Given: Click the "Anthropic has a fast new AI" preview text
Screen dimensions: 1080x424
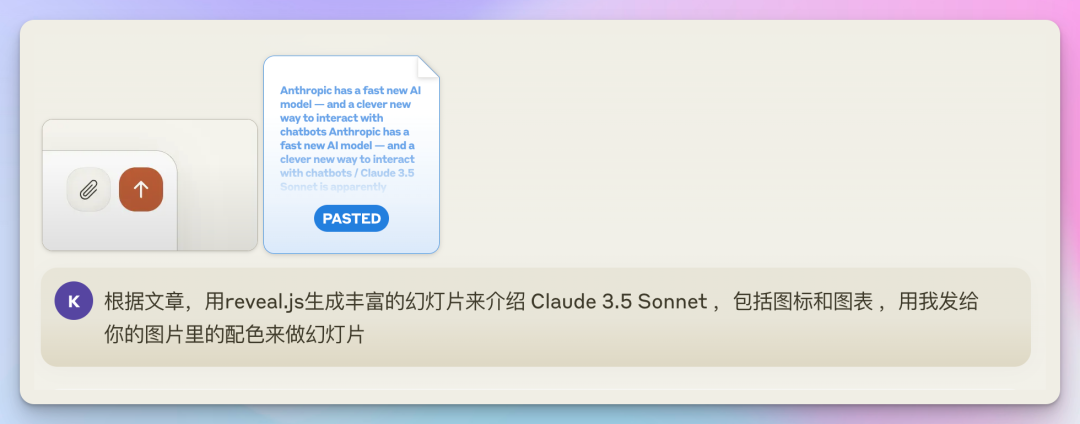Looking at the screenshot, I should 350,90.
